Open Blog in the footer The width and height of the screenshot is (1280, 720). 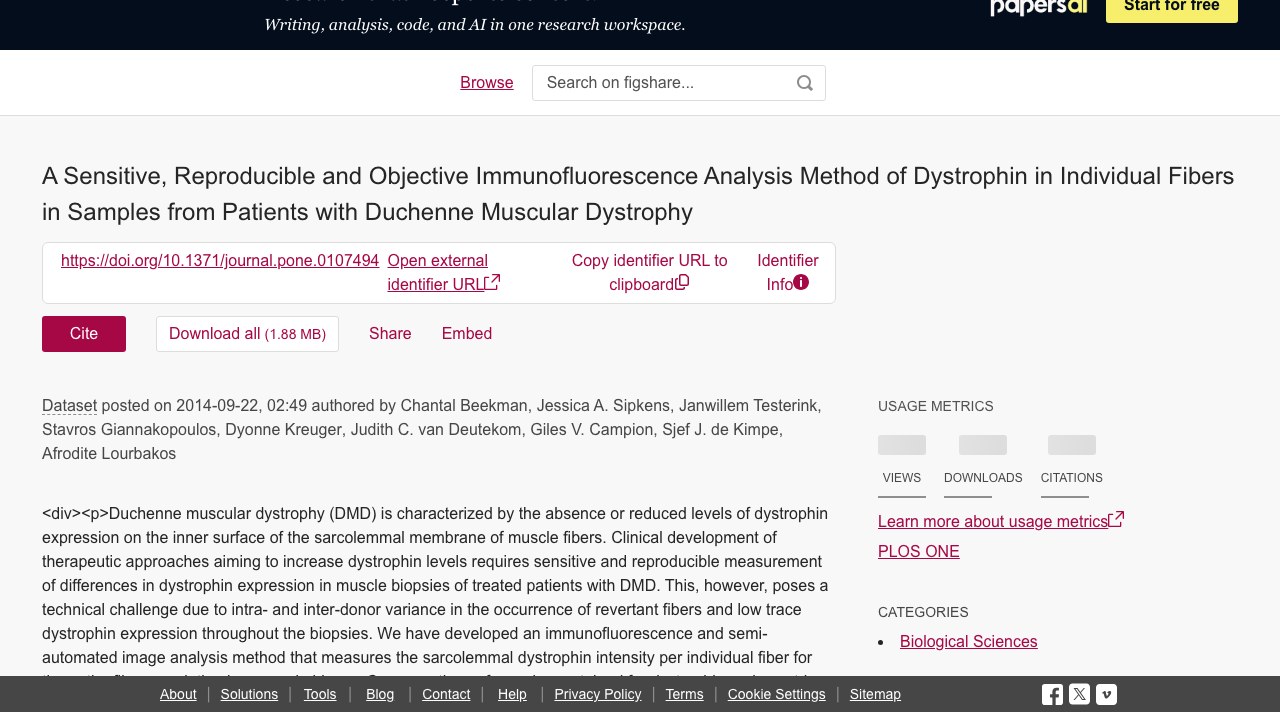[380, 694]
